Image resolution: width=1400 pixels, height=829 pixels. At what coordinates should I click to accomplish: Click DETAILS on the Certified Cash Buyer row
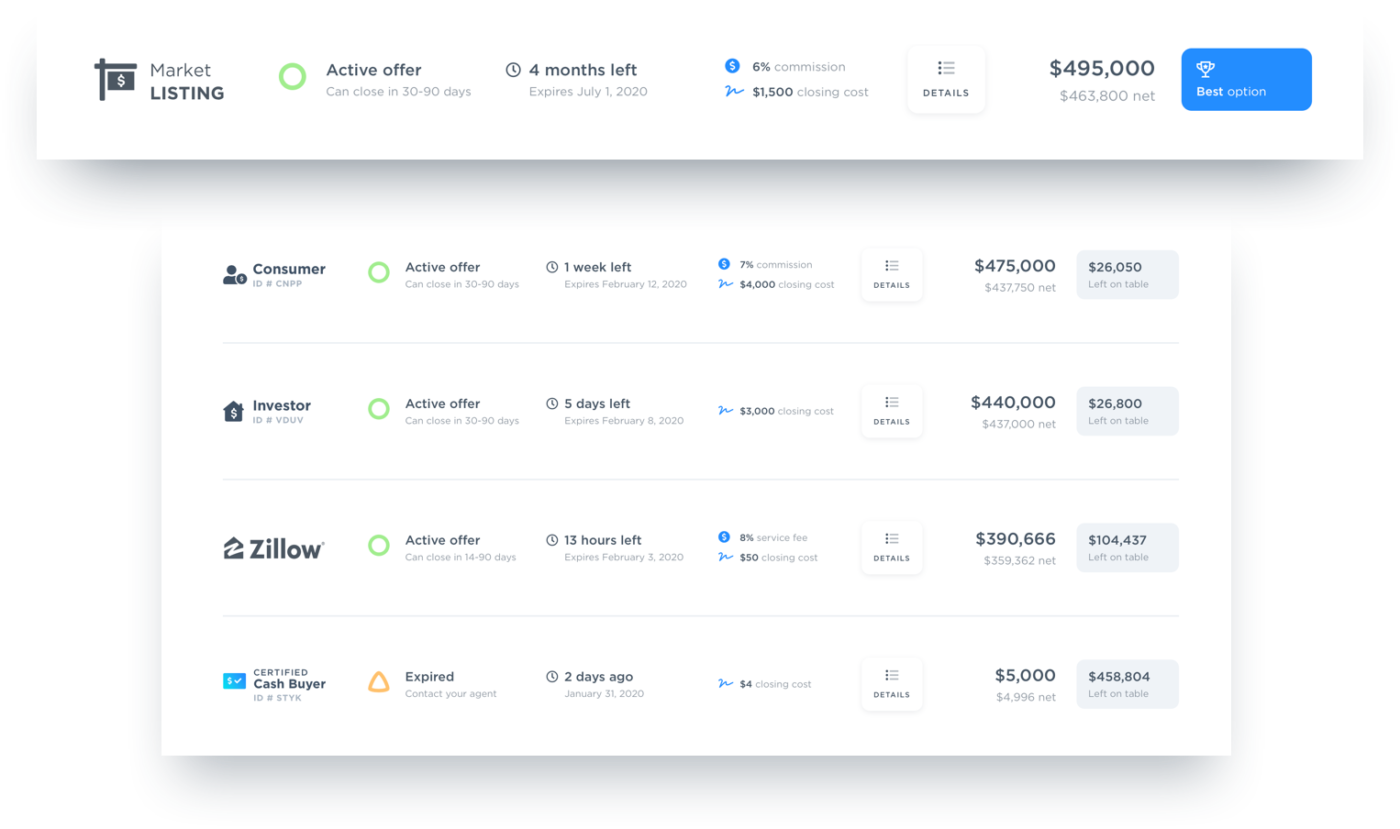(891, 684)
